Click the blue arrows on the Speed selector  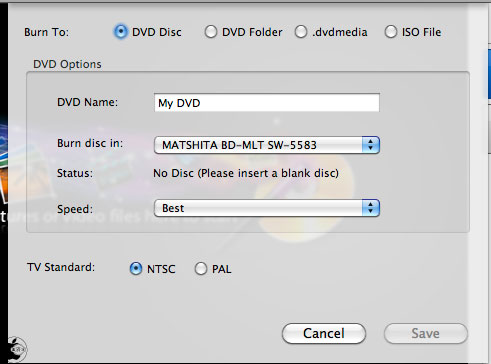point(371,208)
